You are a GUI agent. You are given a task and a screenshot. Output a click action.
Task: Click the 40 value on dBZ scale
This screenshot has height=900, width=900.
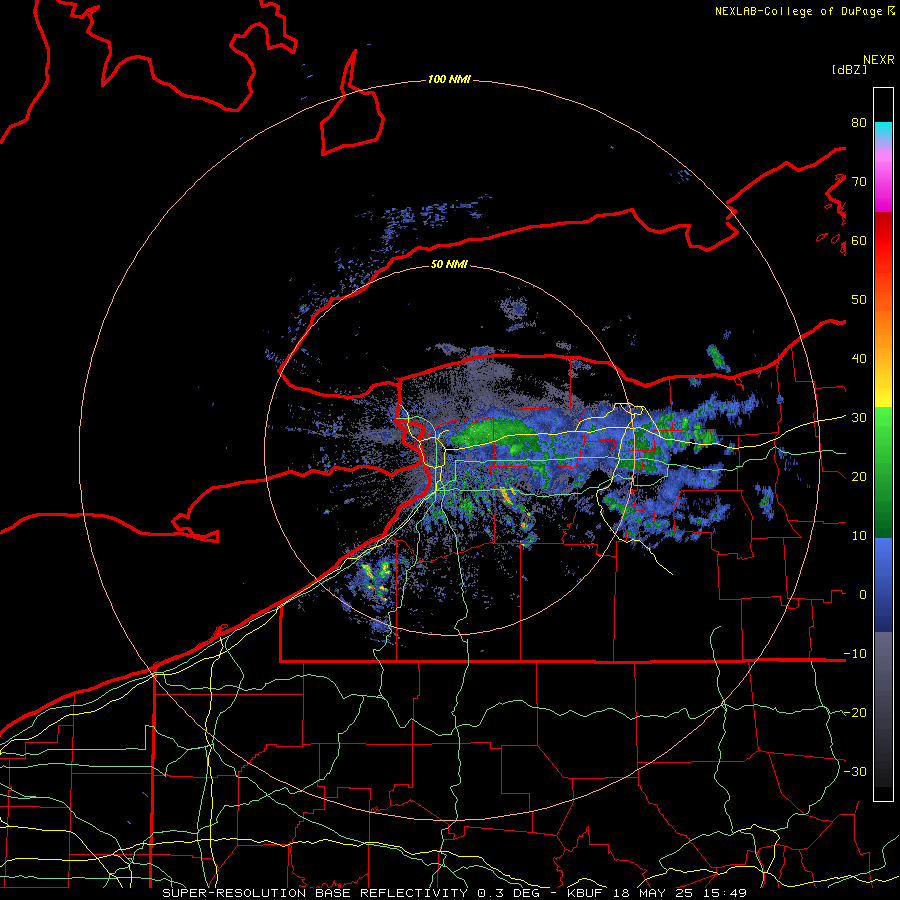coord(859,359)
